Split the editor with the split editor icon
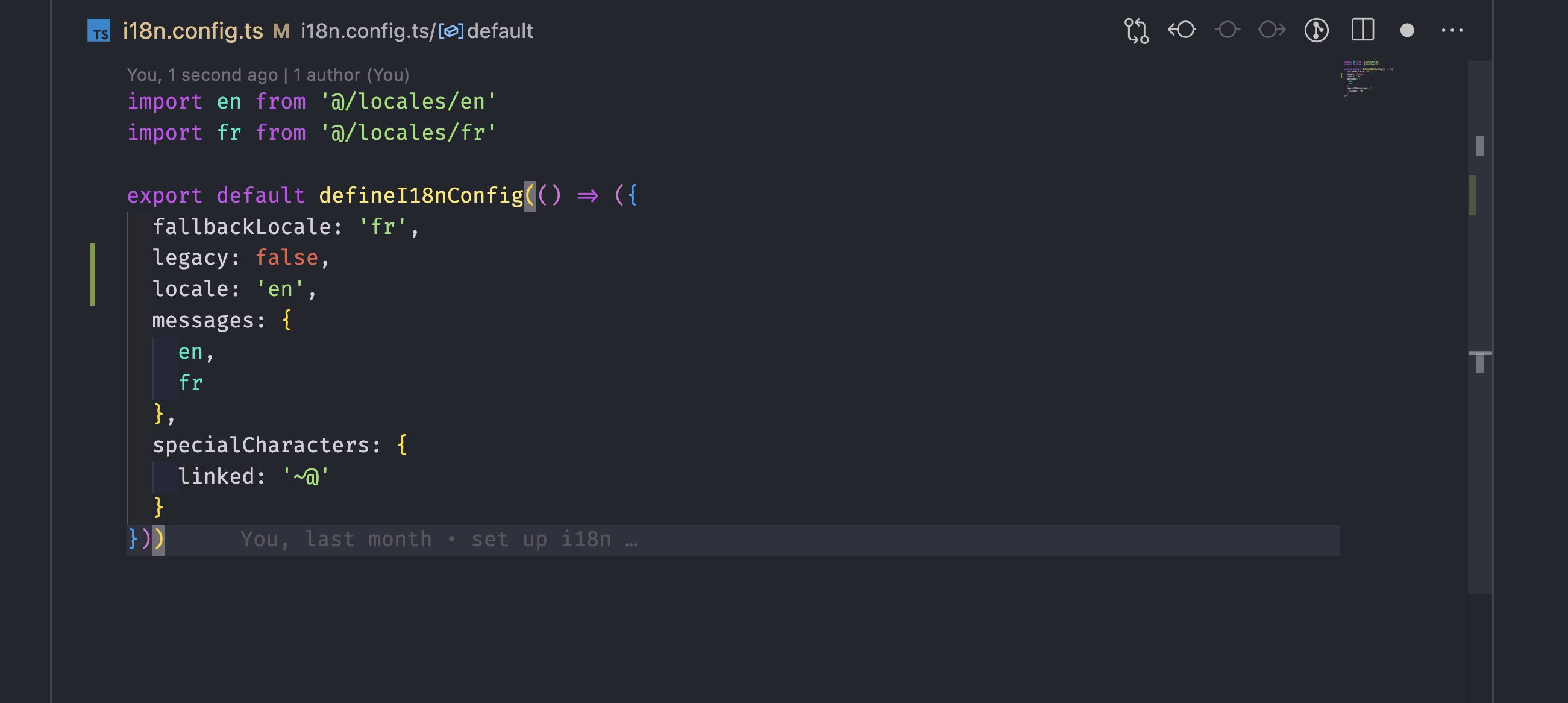The width and height of the screenshot is (1568, 703). [x=1364, y=29]
